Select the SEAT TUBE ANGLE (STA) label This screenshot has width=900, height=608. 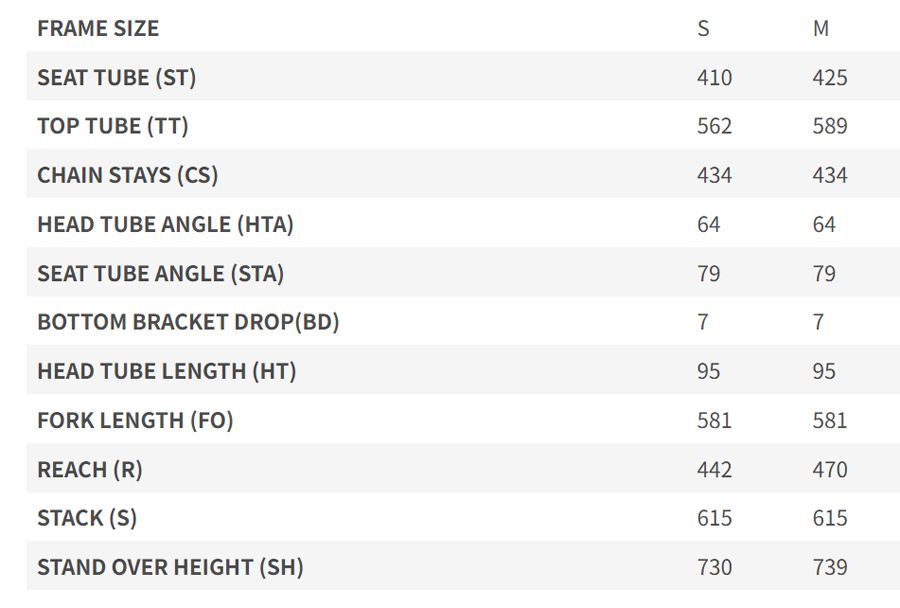(x=161, y=273)
